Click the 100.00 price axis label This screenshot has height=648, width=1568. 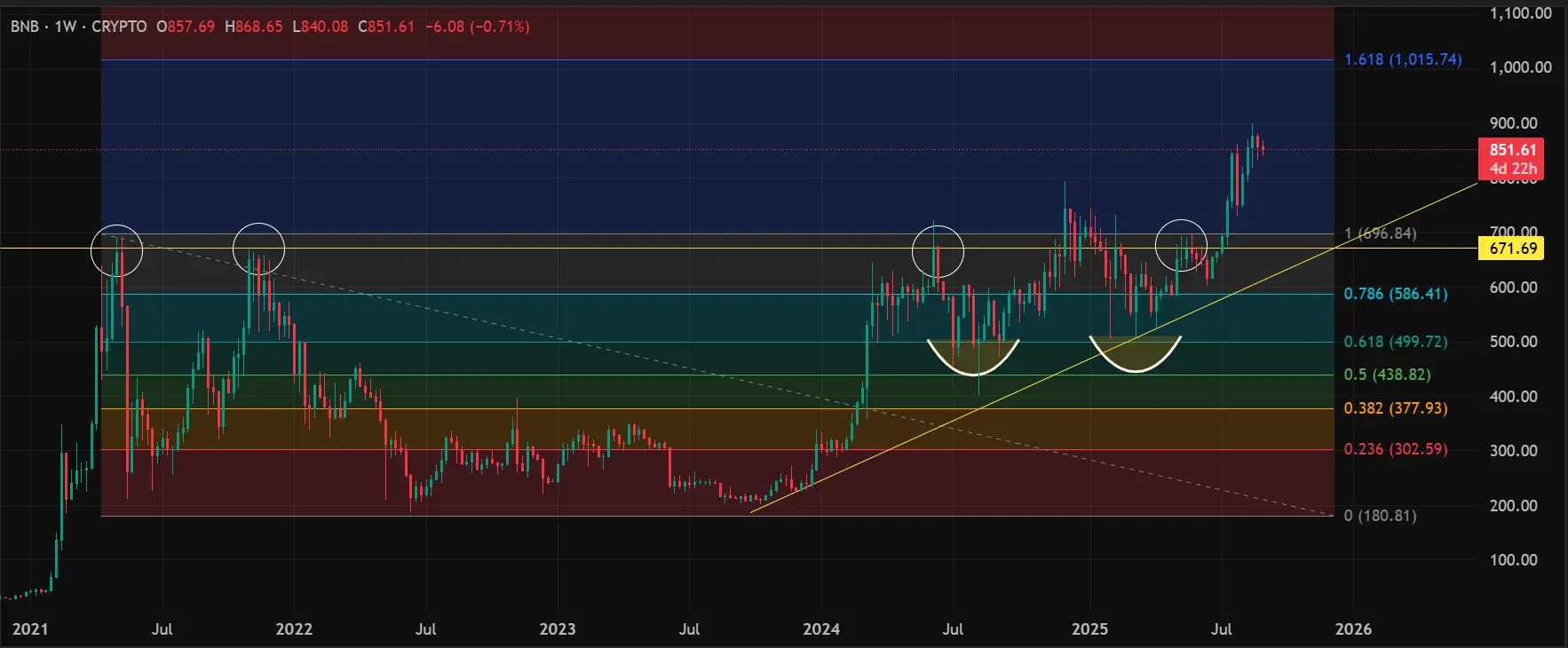tap(1514, 560)
